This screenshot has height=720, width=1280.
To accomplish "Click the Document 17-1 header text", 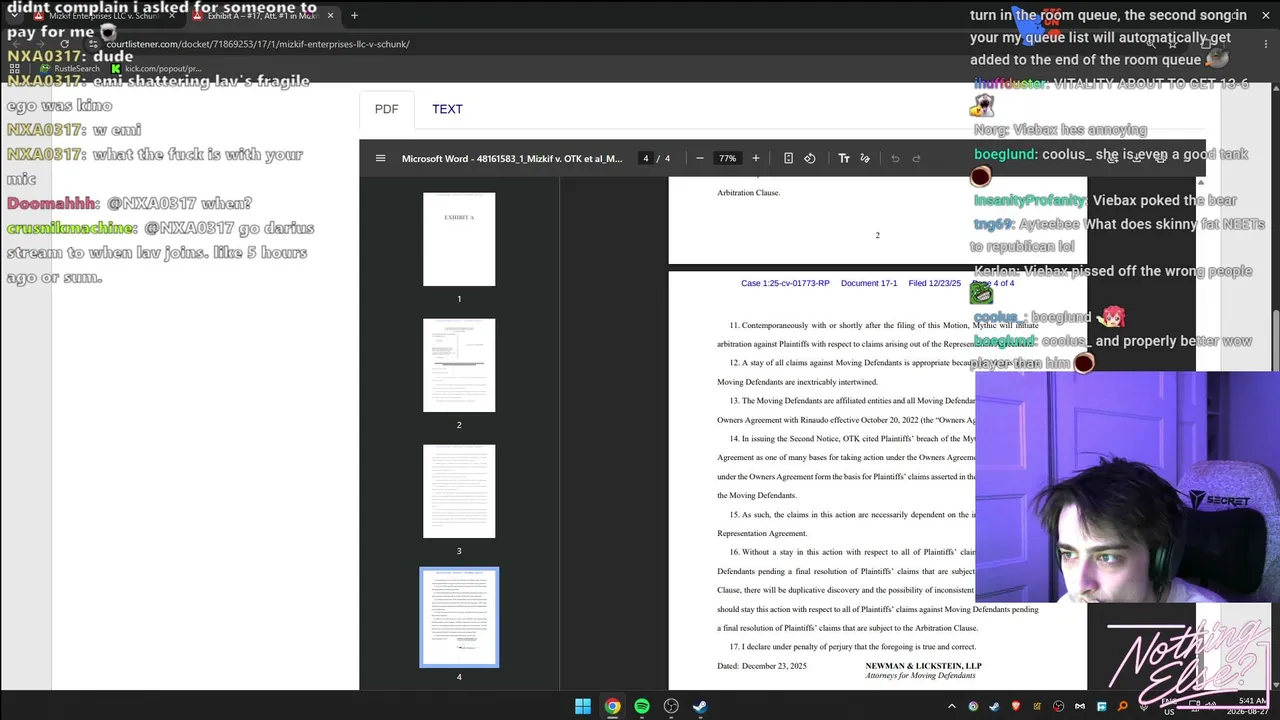I will (869, 283).
